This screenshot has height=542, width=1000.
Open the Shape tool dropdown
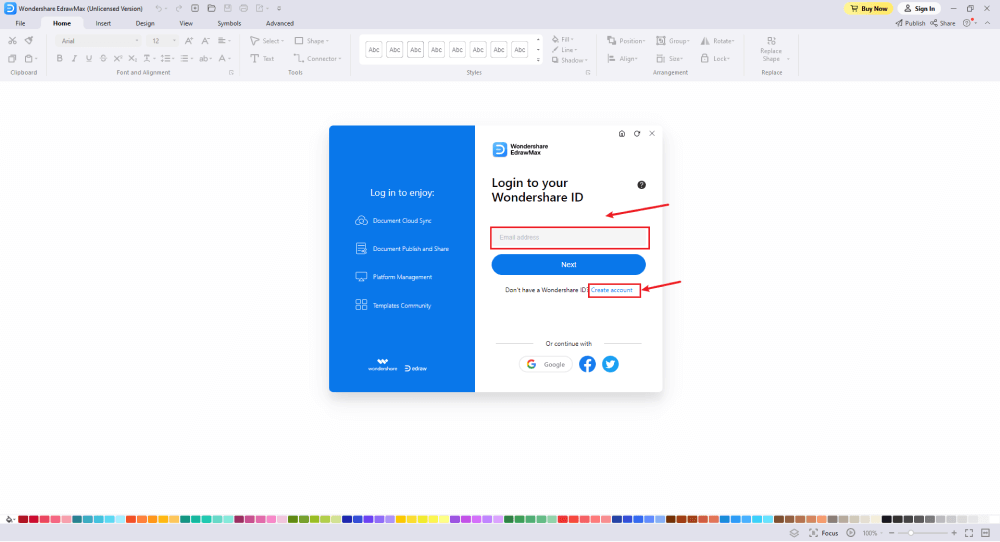312,41
